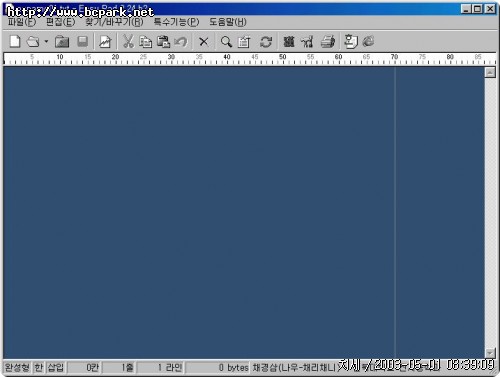
Task: Print using the printer icon
Action: [x=328, y=42]
